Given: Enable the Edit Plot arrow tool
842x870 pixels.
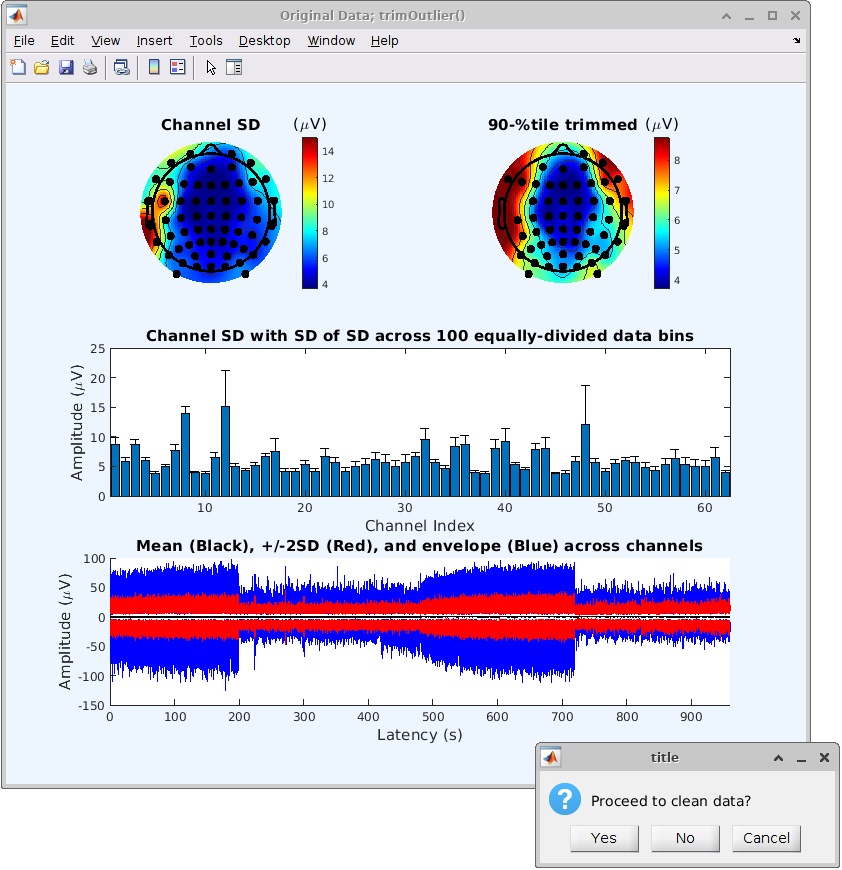Looking at the screenshot, I should click(210, 68).
